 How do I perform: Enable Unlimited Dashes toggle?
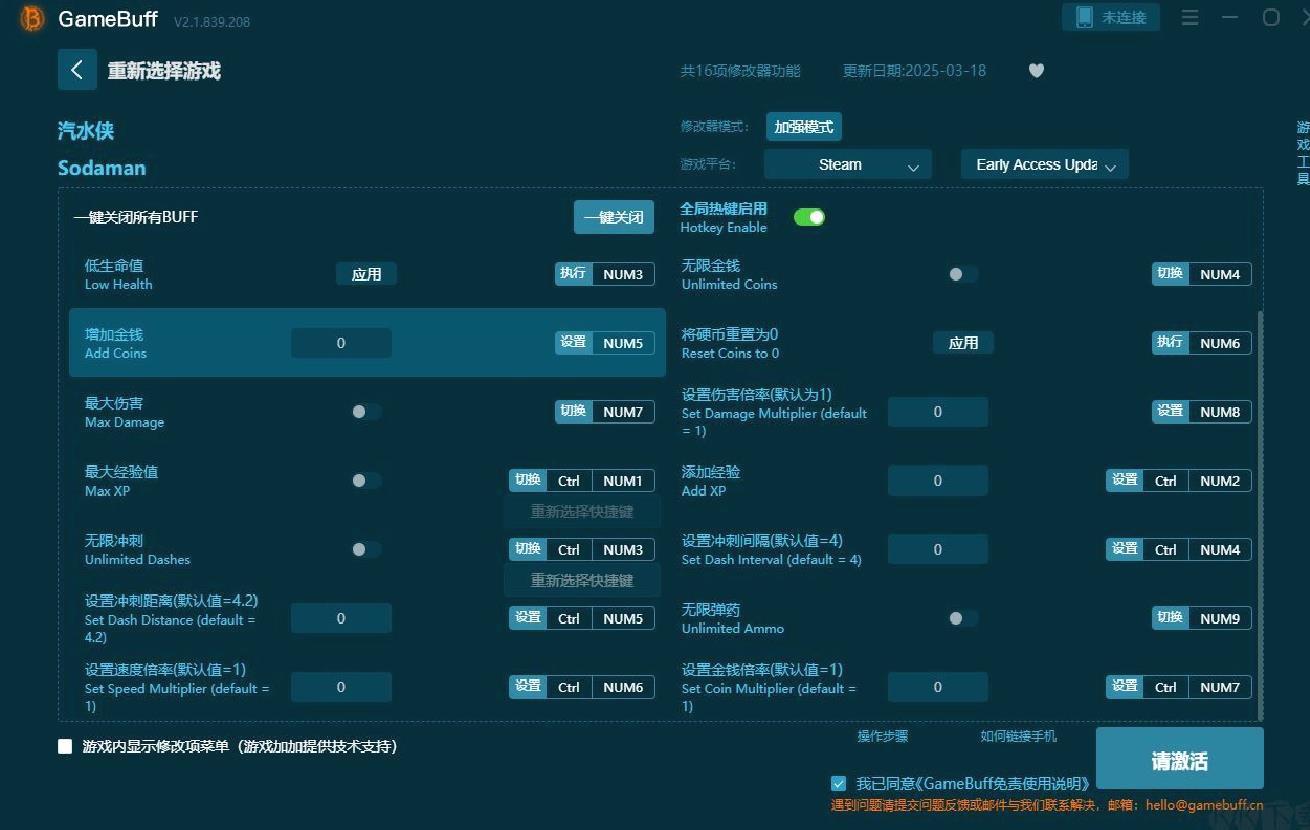pos(366,549)
